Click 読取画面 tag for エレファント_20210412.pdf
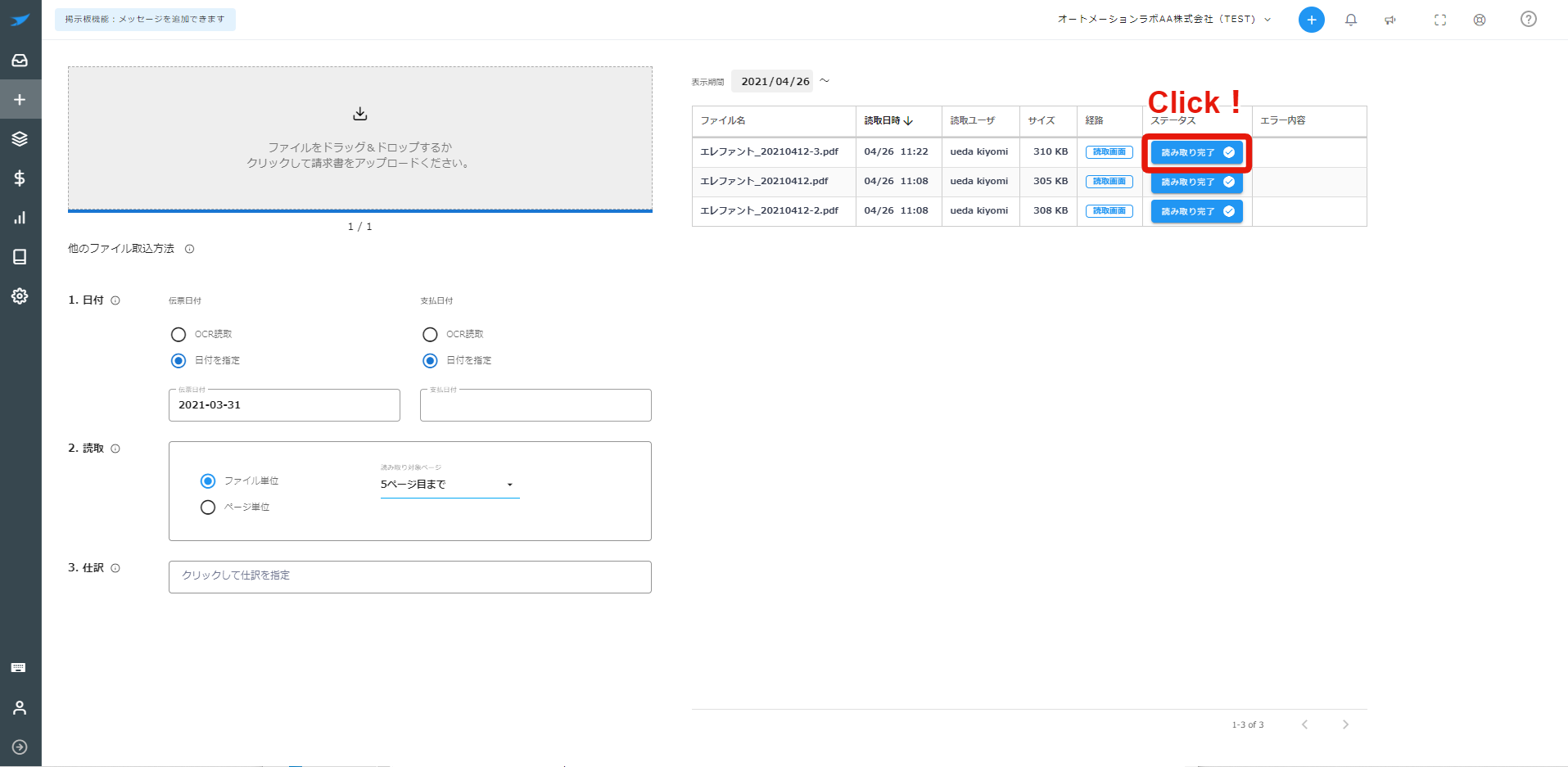This screenshot has width=1568, height=767. pyautogui.click(x=1109, y=182)
